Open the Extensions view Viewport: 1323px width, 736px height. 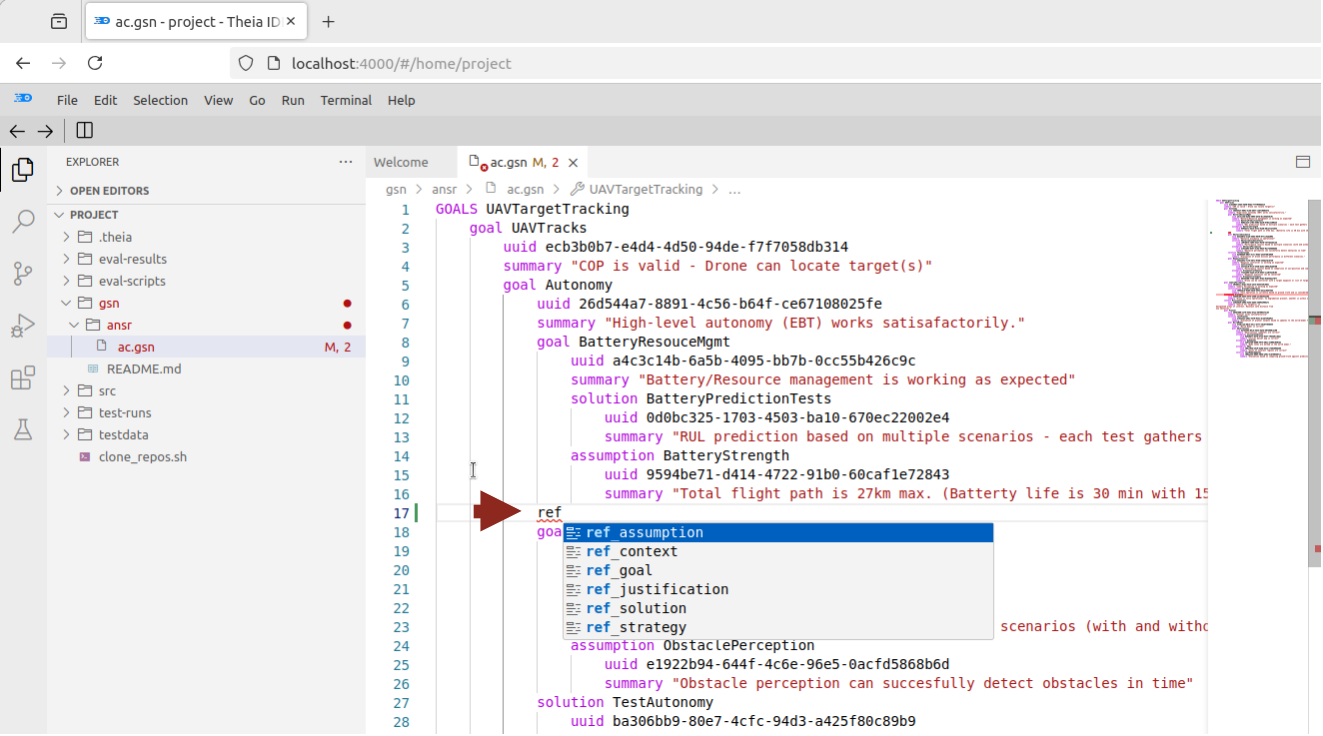point(22,378)
